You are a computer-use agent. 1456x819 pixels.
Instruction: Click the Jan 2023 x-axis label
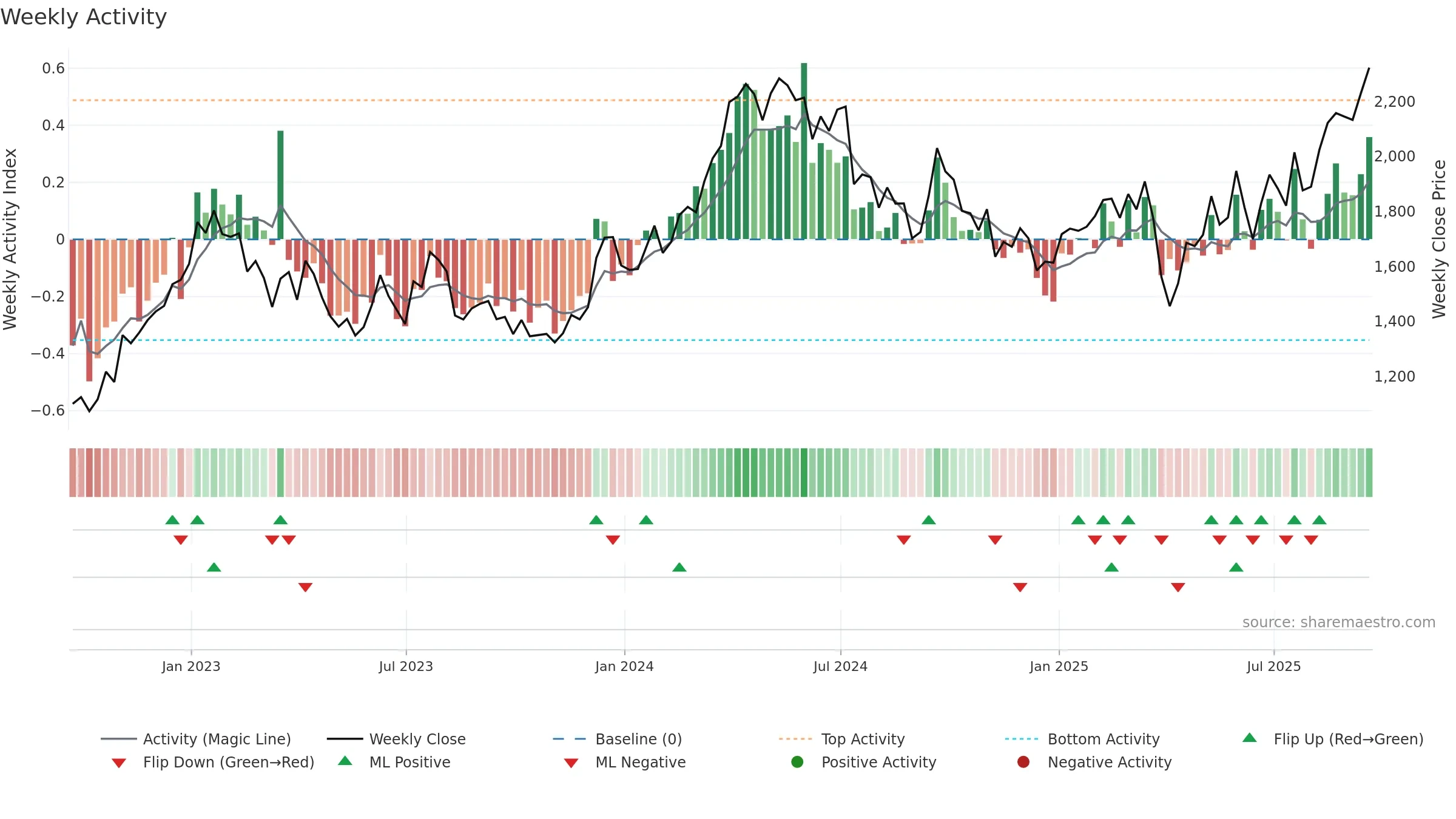coord(191,666)
